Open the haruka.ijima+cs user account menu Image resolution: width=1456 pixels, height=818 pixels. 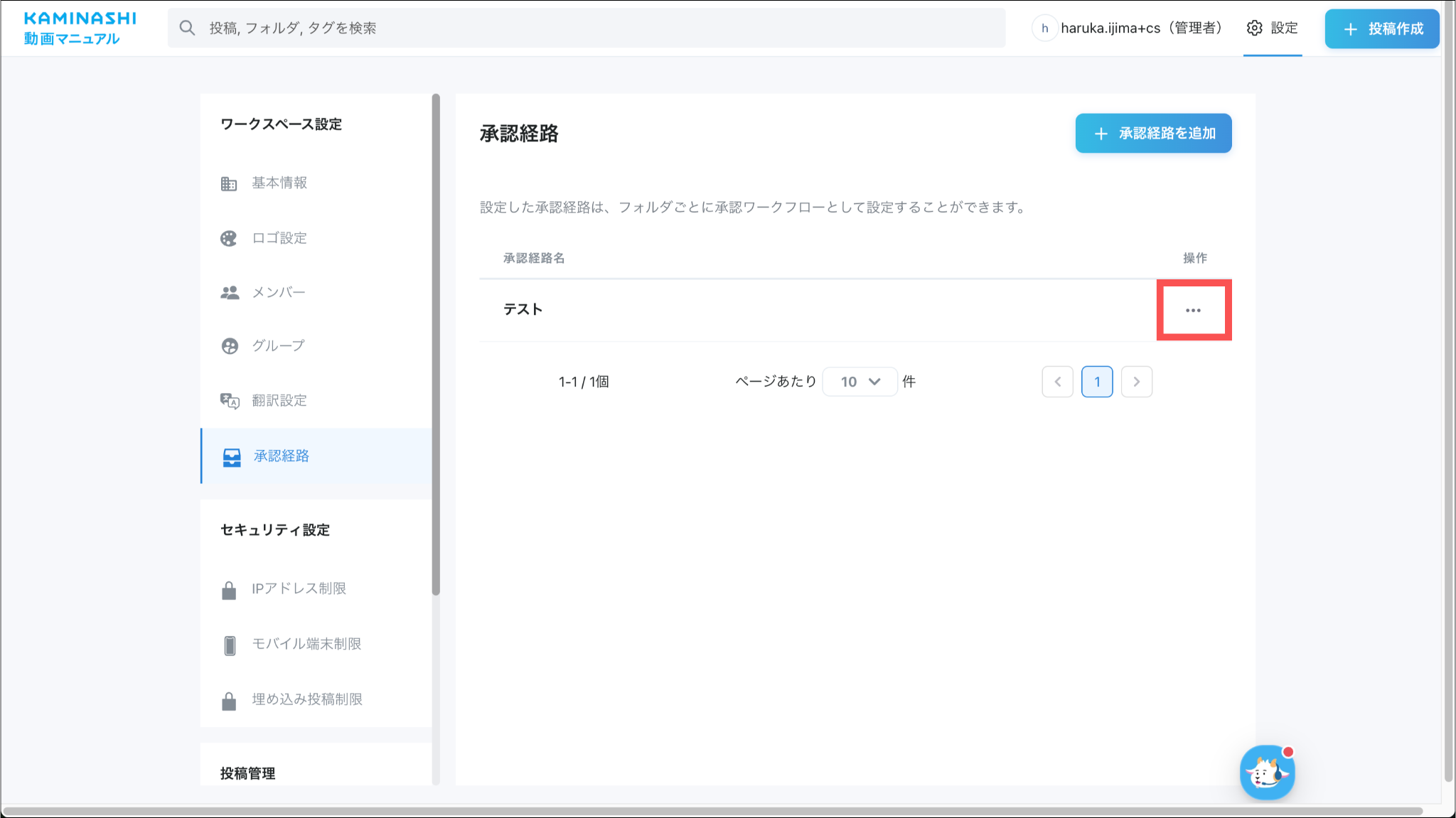[x=1128, y=28]
